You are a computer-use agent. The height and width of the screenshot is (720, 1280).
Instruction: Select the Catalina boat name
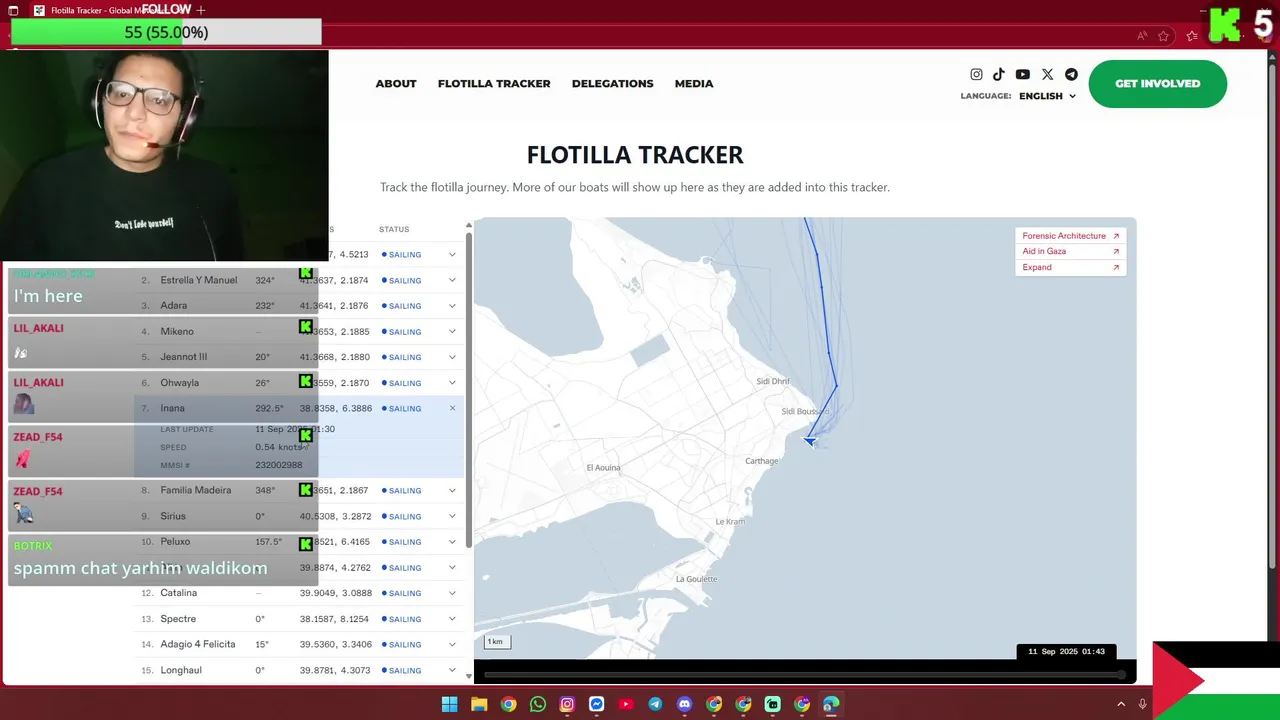tap(178, 593)
